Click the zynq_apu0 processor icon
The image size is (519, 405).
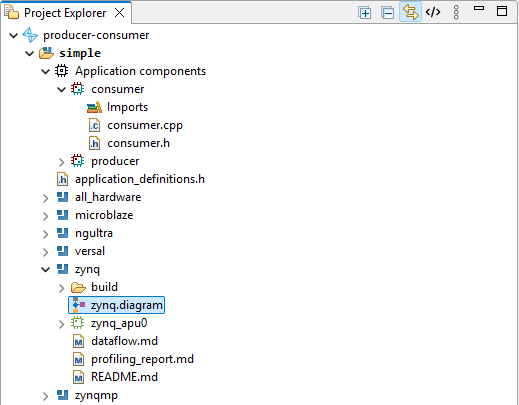77,323
